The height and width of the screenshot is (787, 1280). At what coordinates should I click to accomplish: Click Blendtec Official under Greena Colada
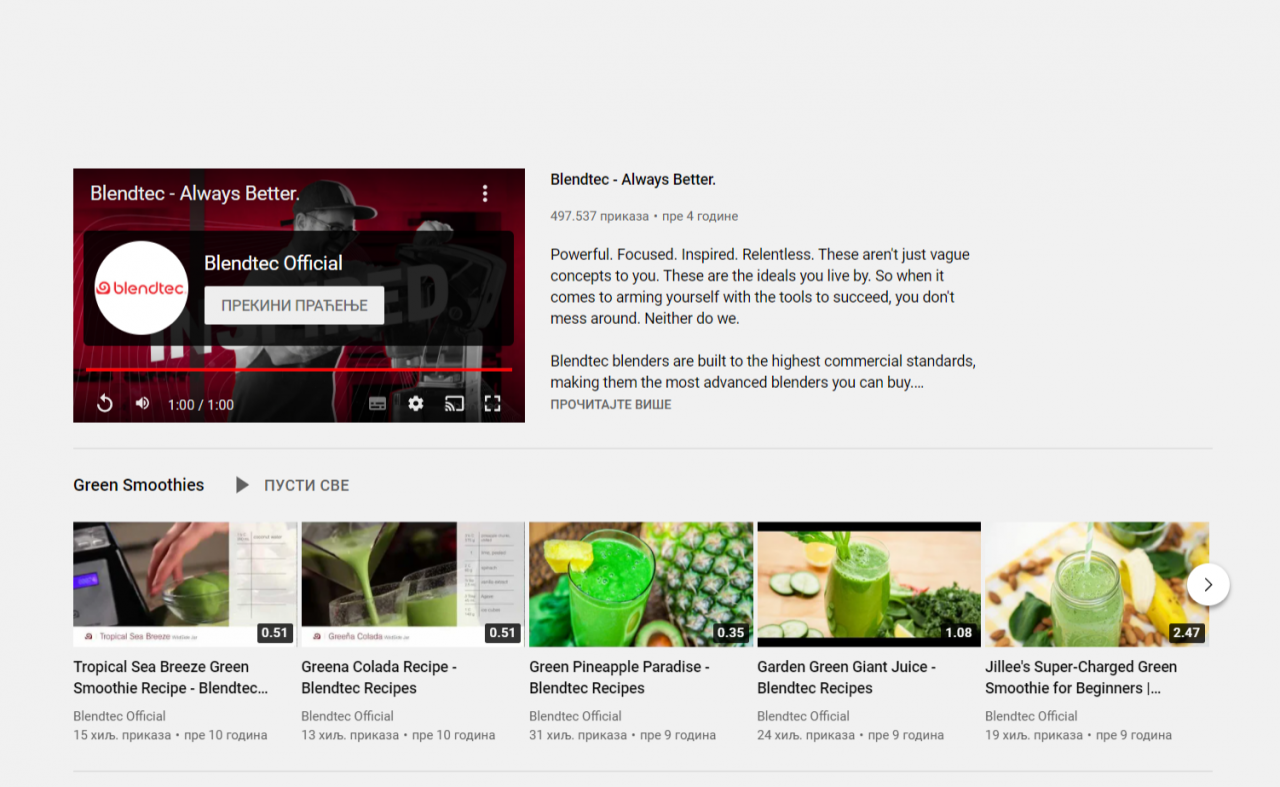(x=347, y=716)
